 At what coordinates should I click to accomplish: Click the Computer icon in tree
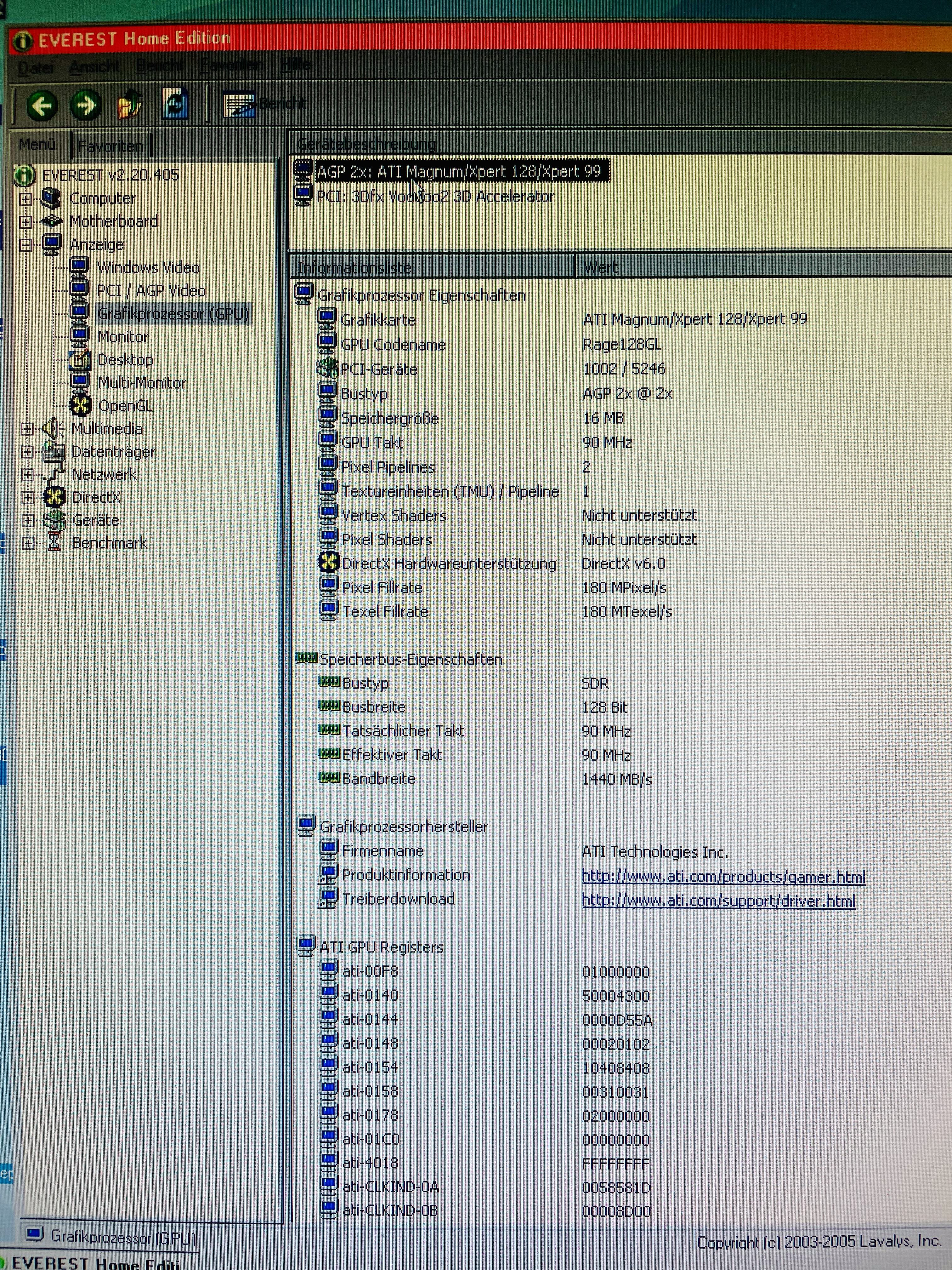pyautogui.click(x=52, y=198)
